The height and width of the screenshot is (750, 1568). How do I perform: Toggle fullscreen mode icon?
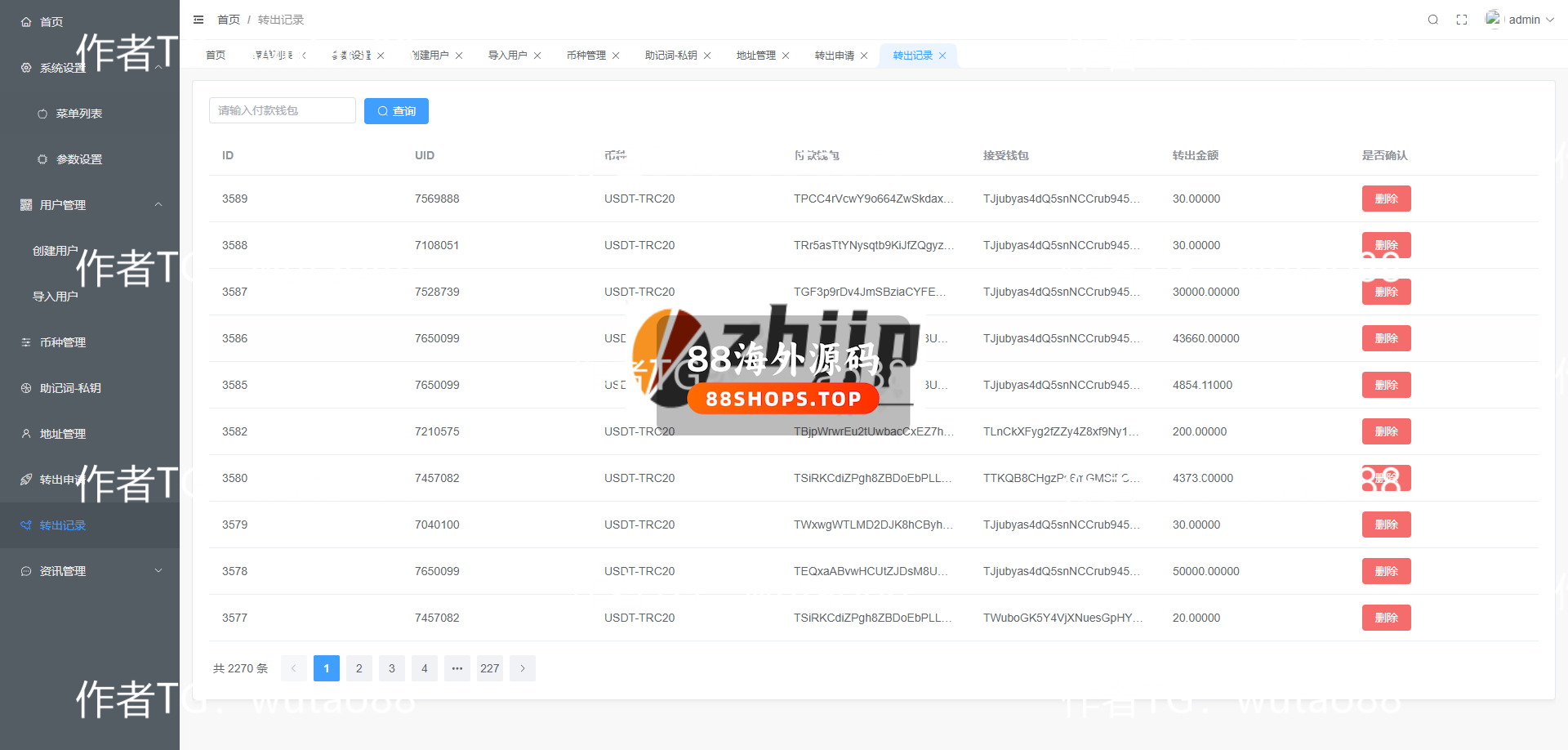point(1462,20)
